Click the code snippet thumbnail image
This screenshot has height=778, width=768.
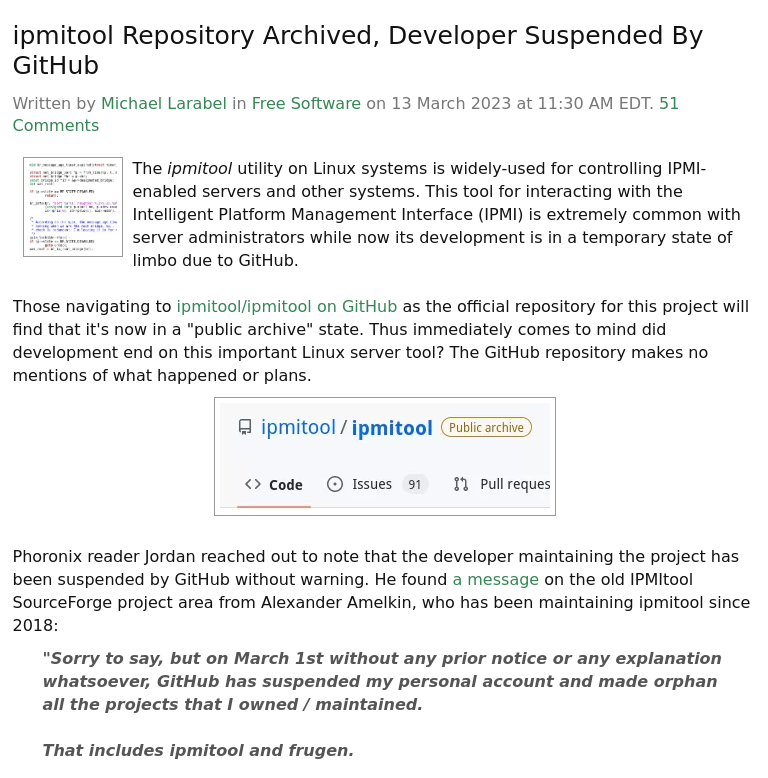[73, 207]
